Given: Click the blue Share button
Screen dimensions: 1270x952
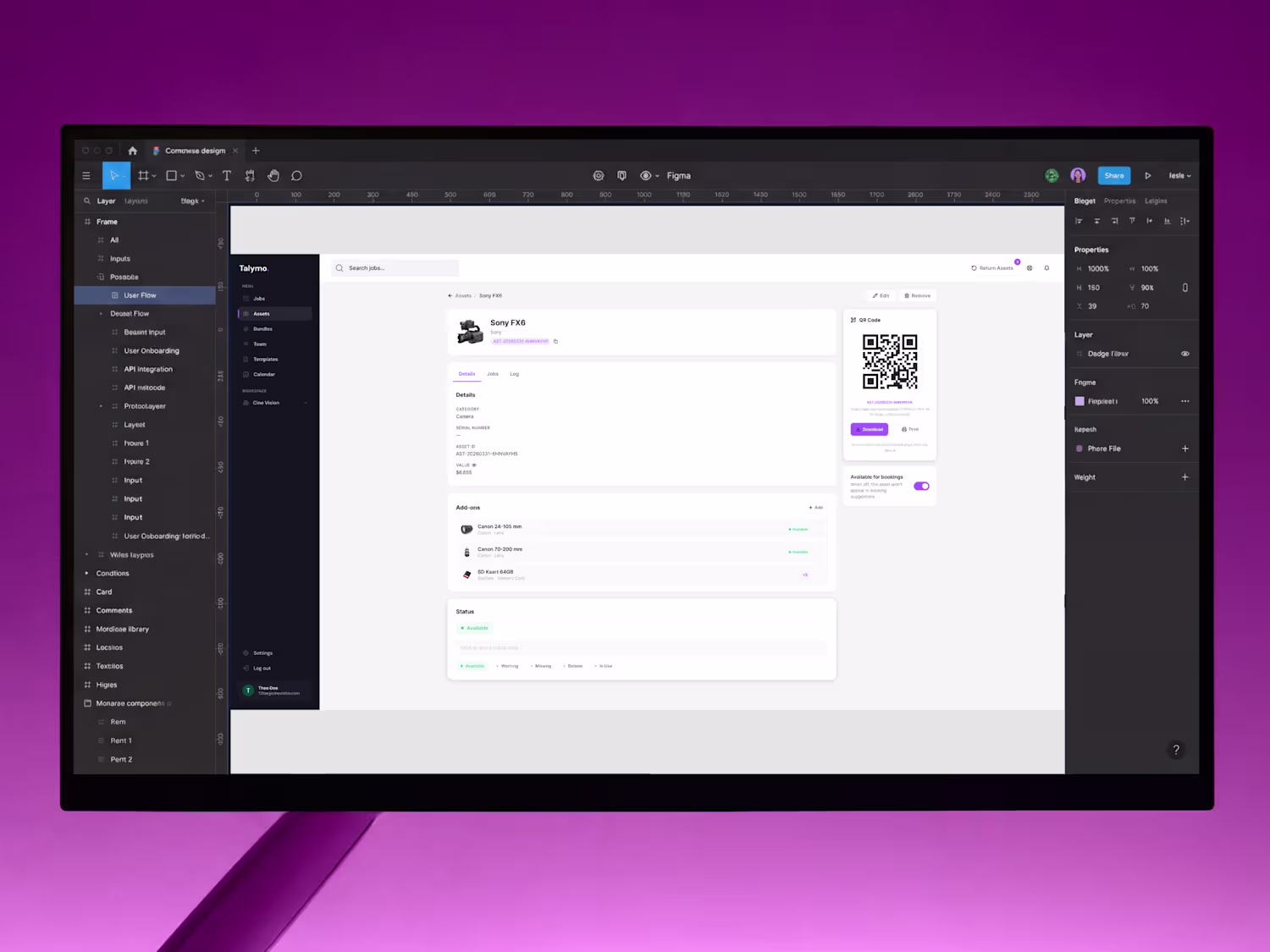Looking at the screenshot, I should click(1114, 176).
